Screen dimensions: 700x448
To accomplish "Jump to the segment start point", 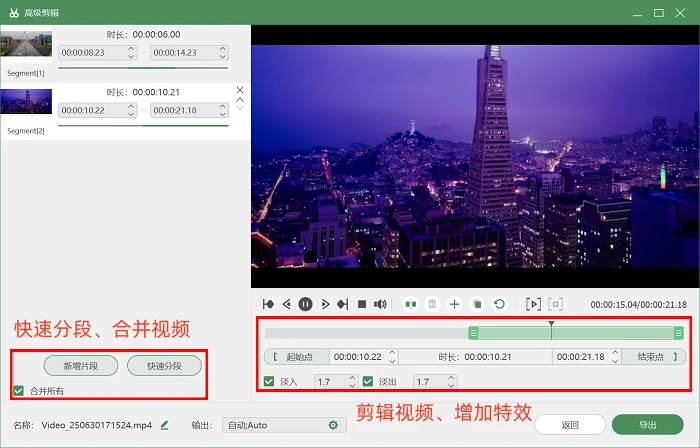I will [x=268, y=304].
